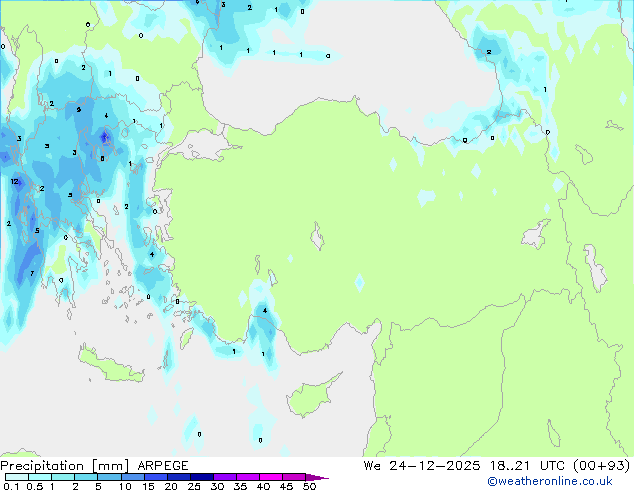Click the '18..21 UTC' time label
Screen dimensions: 634x490
click(x=529, y=465)
